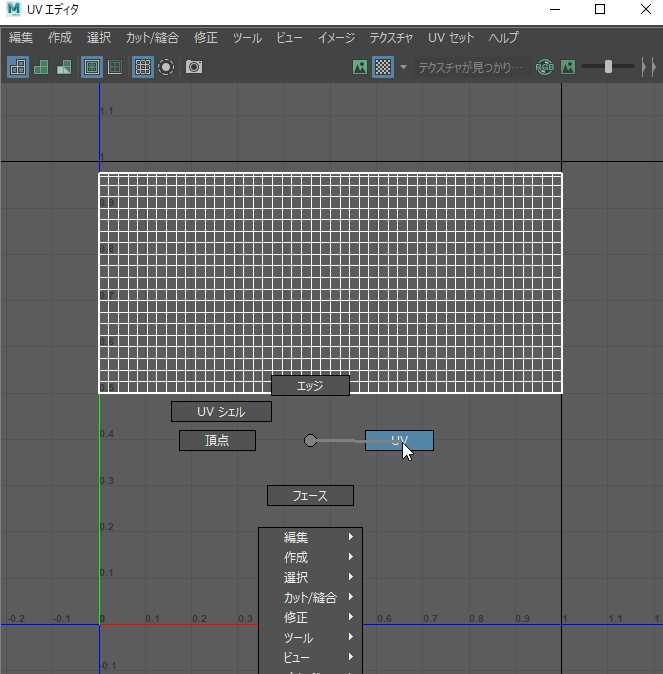The width and height of the screenshot is (663, 674).
Task: Toggle wireframe UV display icon
Action: tap(18, 67)
